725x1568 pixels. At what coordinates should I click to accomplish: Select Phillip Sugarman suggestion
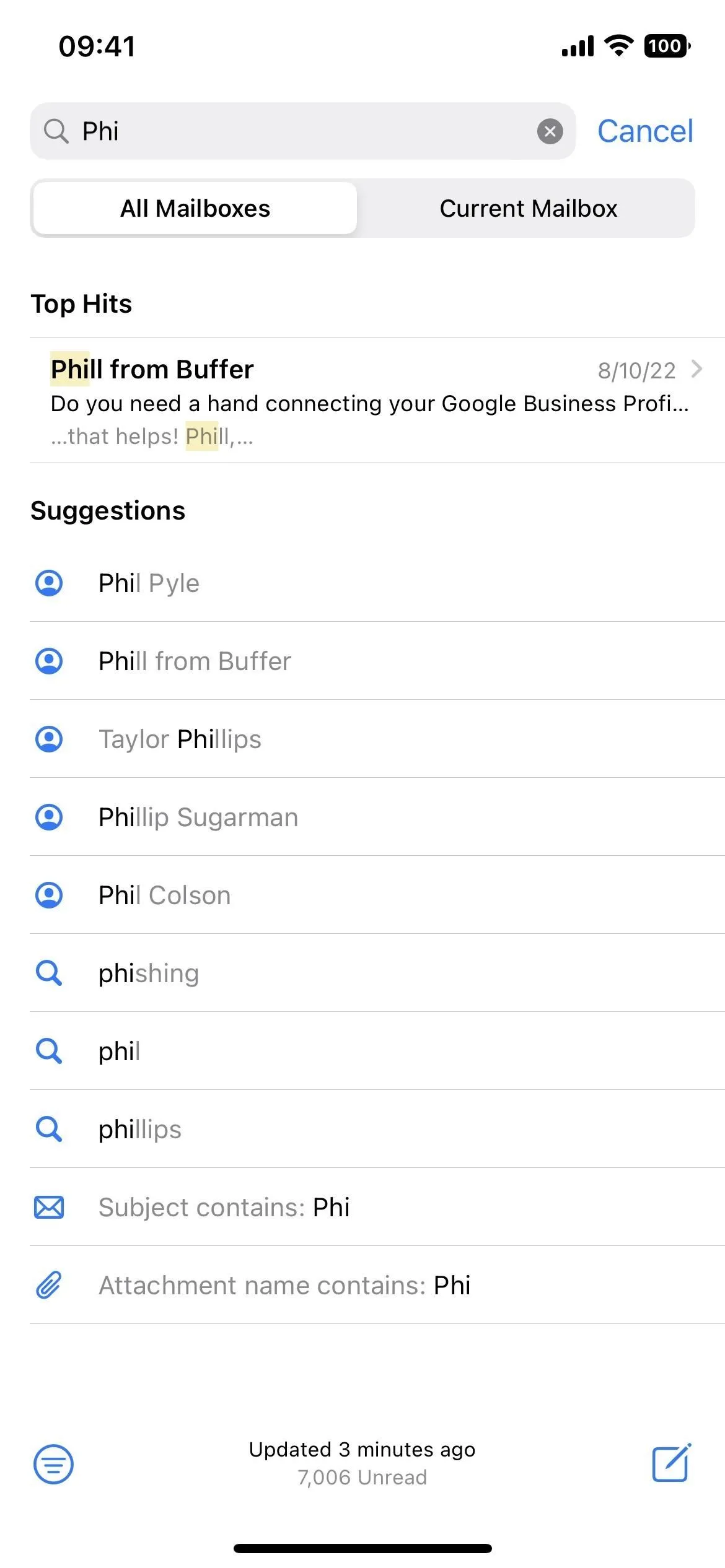click(x=377, y=817)
